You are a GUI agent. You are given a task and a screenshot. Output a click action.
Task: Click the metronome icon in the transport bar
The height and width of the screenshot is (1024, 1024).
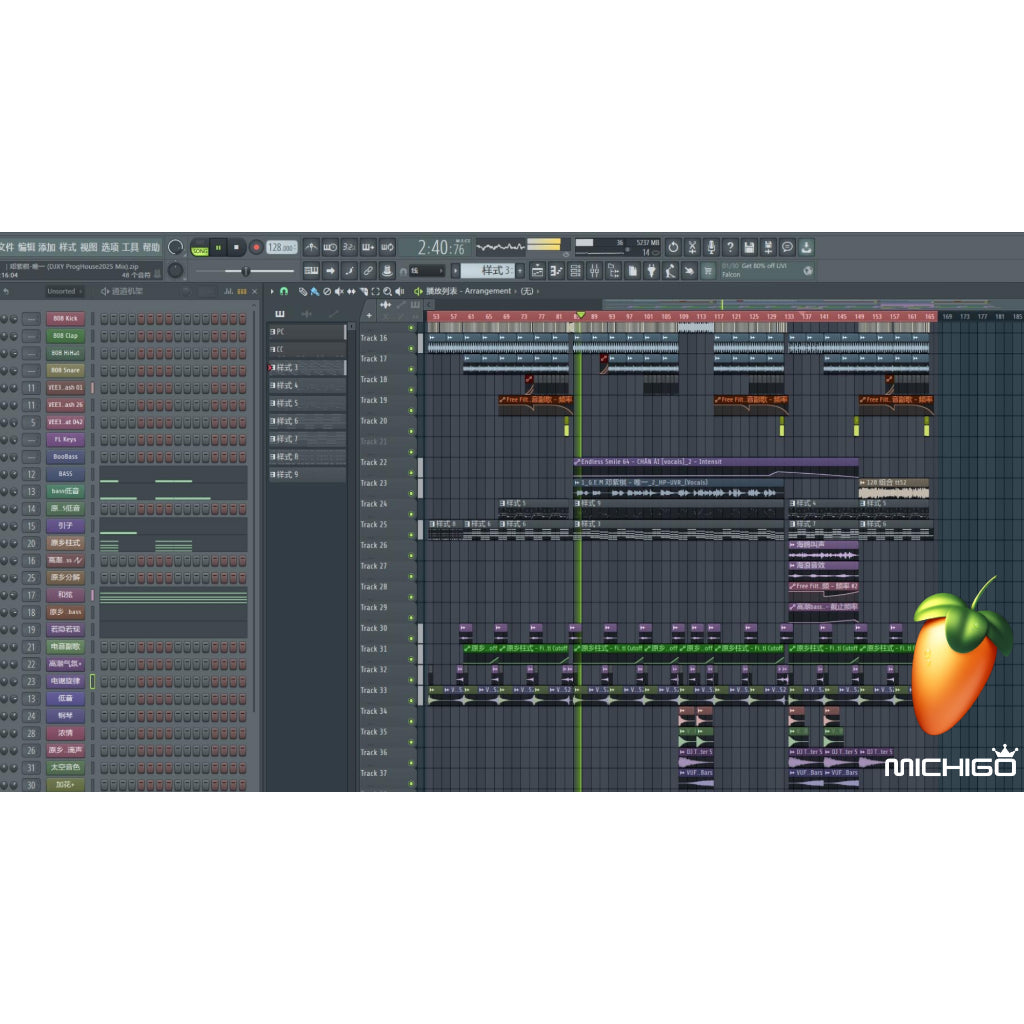pyautogui.click(x=311, y=247)
